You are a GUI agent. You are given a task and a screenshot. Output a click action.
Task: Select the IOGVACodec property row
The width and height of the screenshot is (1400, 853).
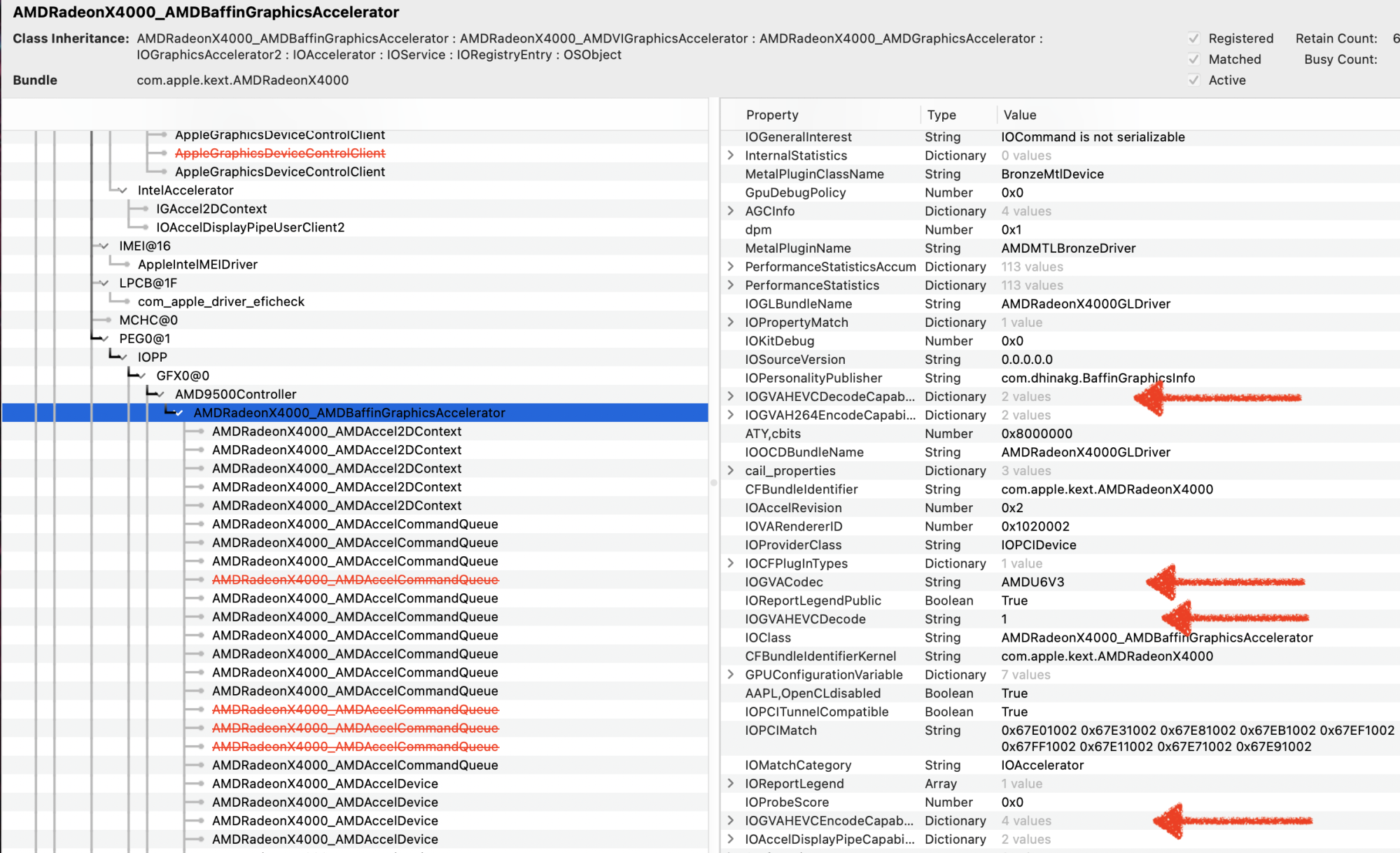pyautogui.click(x=784, y=581)
